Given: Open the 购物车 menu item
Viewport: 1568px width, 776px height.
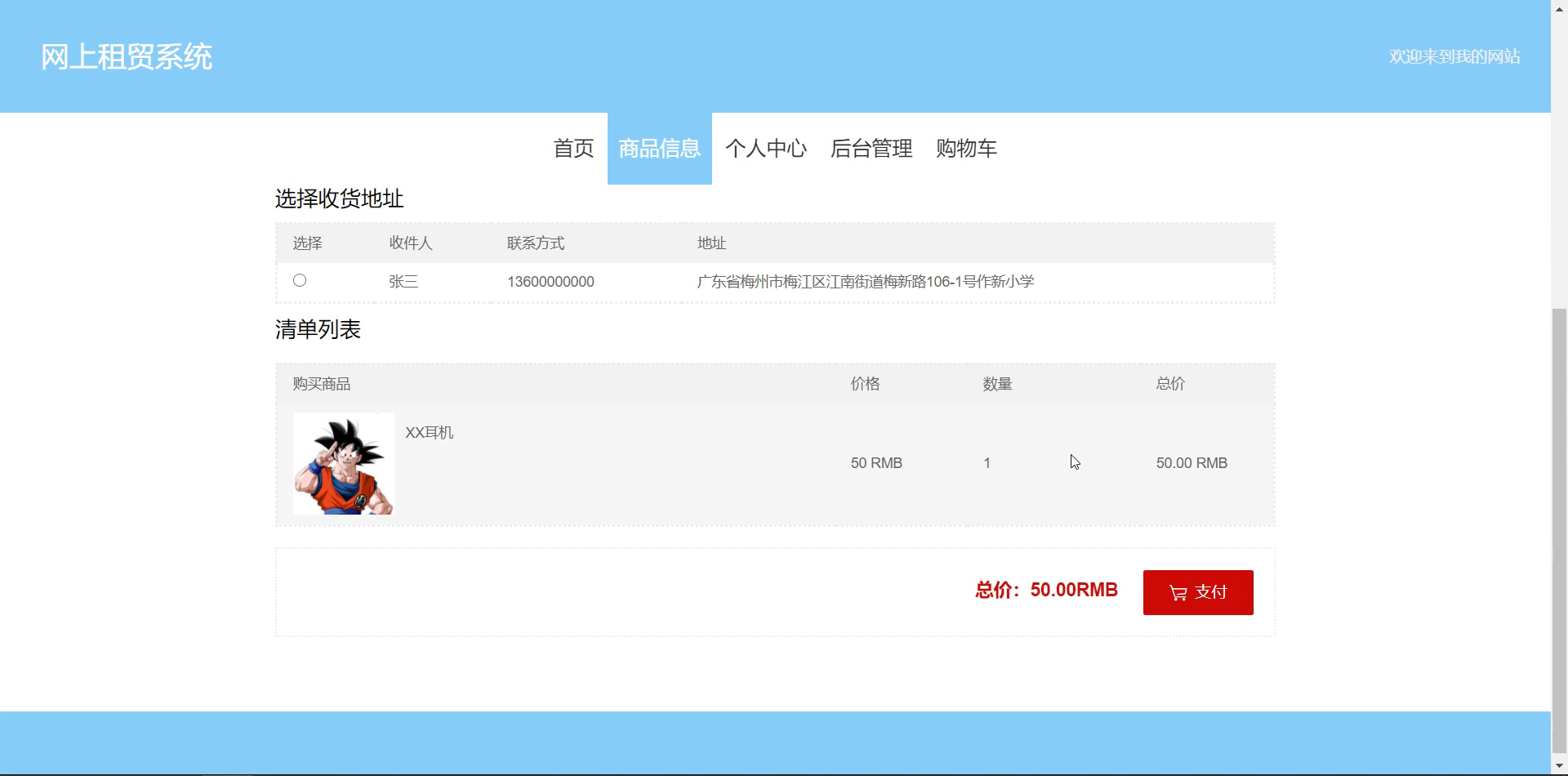Looking at the screenshot, I should point(966,149).
